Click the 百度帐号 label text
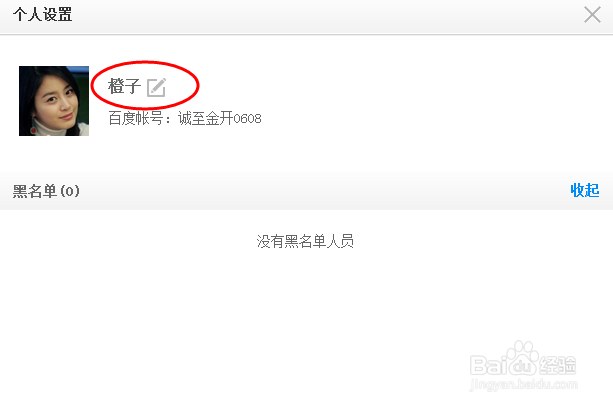This screenshot has height=406, width=613. coord(135,118)
